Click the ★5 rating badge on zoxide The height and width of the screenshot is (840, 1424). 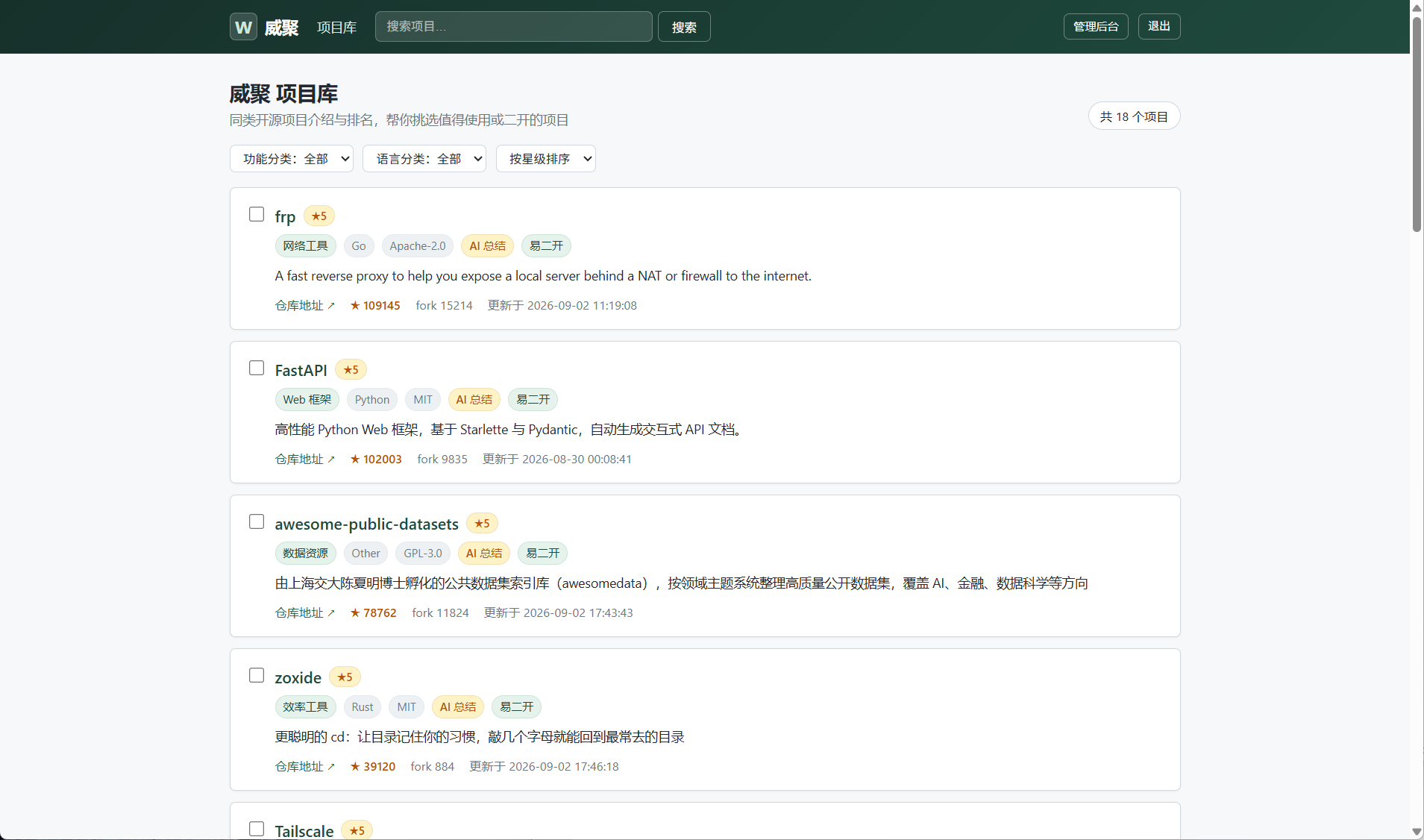(x=345, y=677)
